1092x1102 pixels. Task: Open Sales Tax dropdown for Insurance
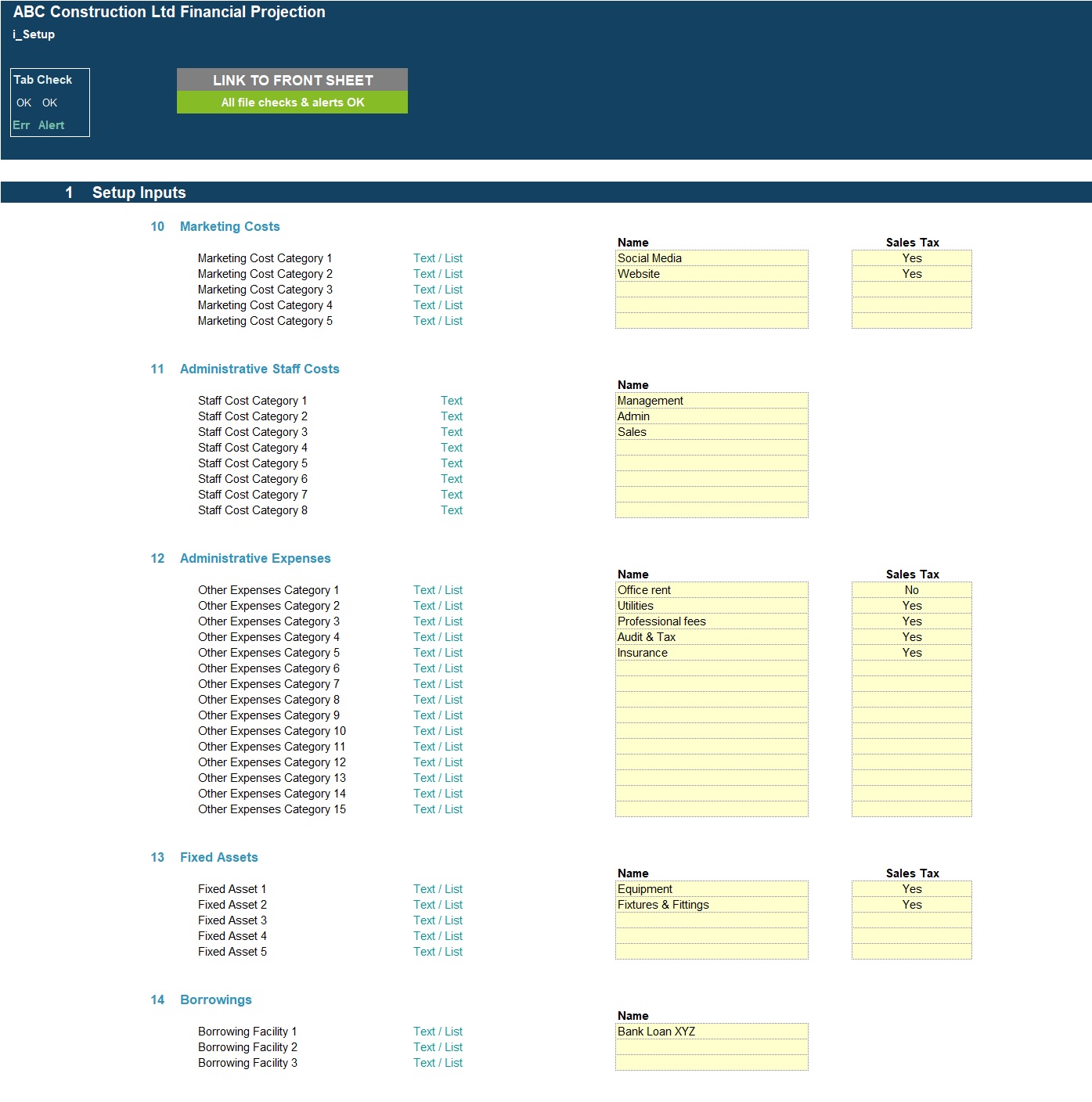(912, 653)
